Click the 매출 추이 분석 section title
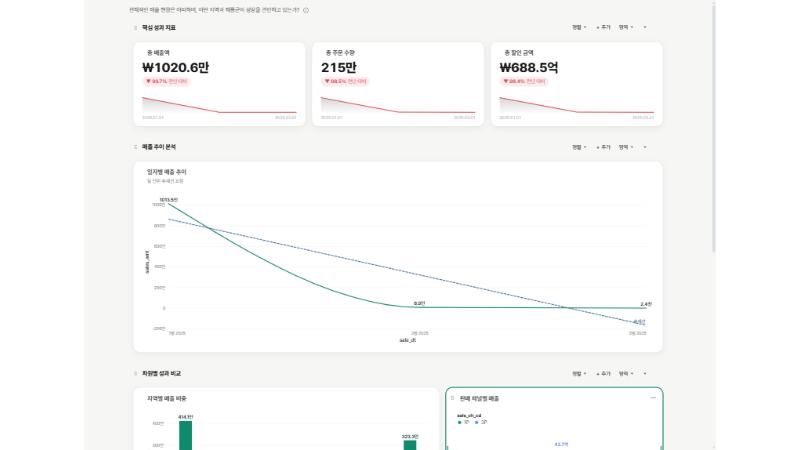800x450 pixels. (x=159, y=147)
